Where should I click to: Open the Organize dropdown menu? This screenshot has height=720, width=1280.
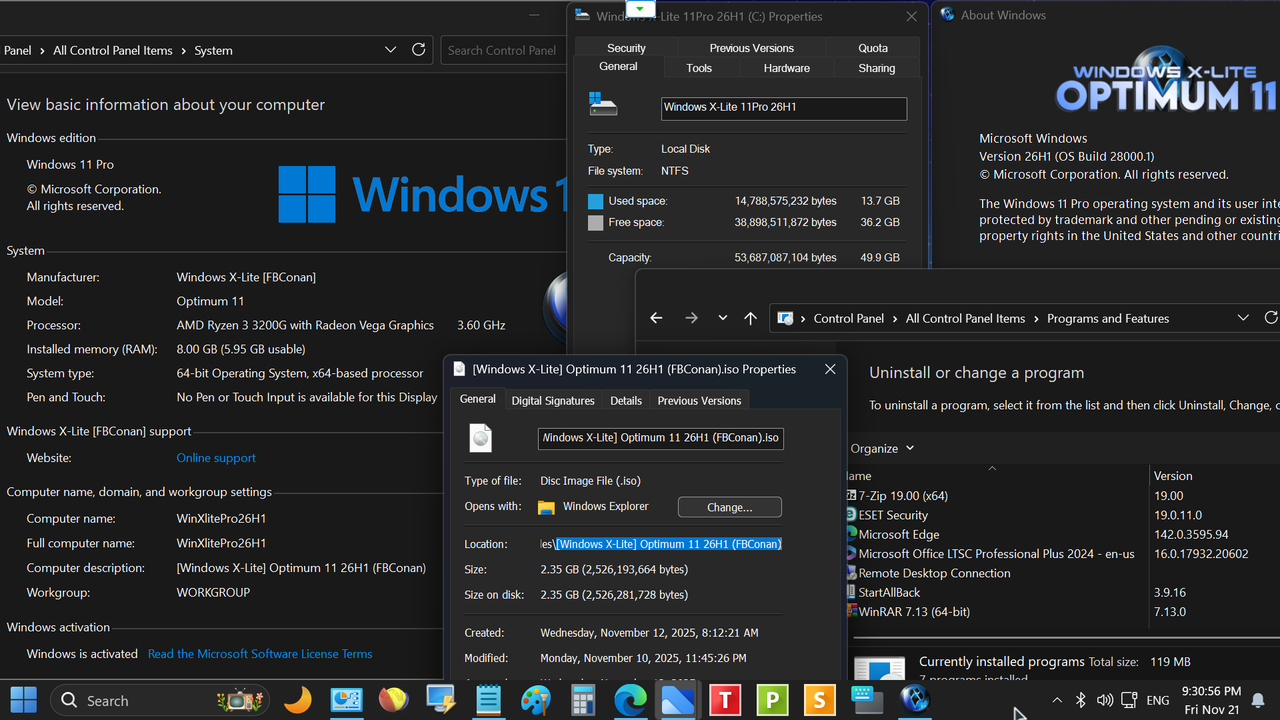click(880, 448)
